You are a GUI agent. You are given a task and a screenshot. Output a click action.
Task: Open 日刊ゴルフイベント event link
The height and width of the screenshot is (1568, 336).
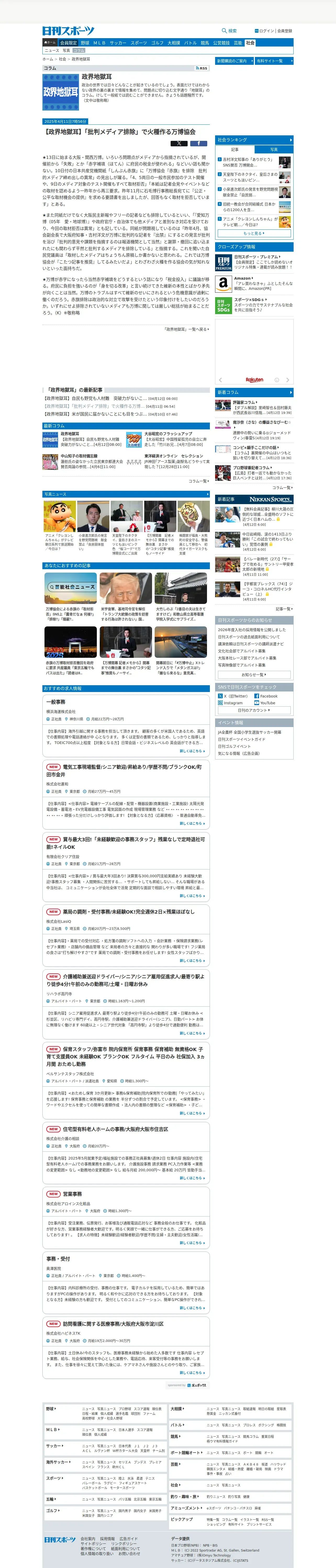[x=234, y=746]
